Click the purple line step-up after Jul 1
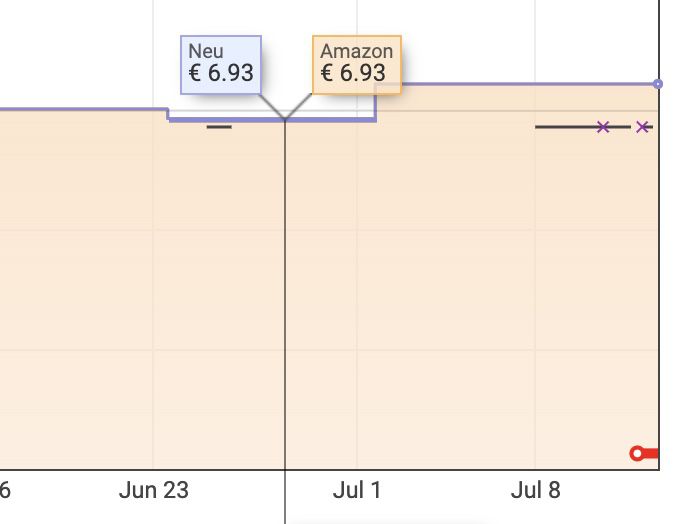Image resolution: width=678 pixels, height=524 pixels. [x=376, y=102]
